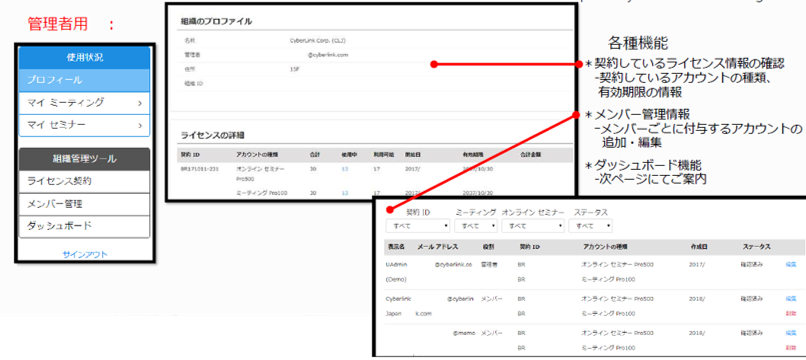Click 表示名 column header in member table

(396, 247)
